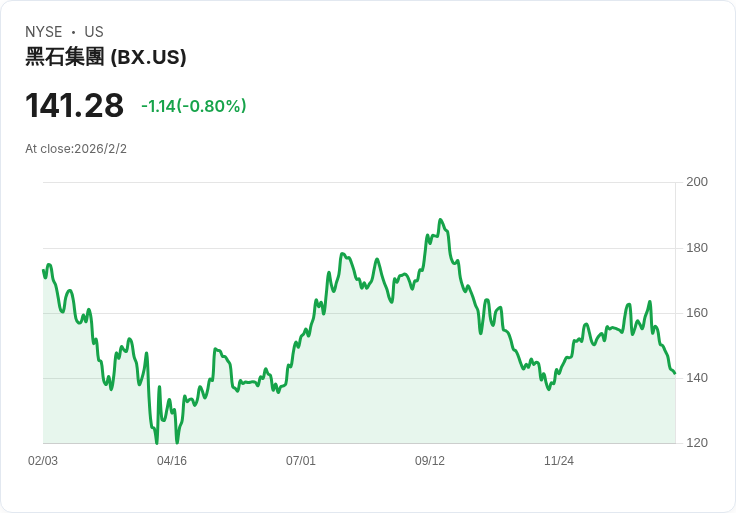Select the 141.28 current price figure
This screenshot has width=736, height=513.
point(74,105)
